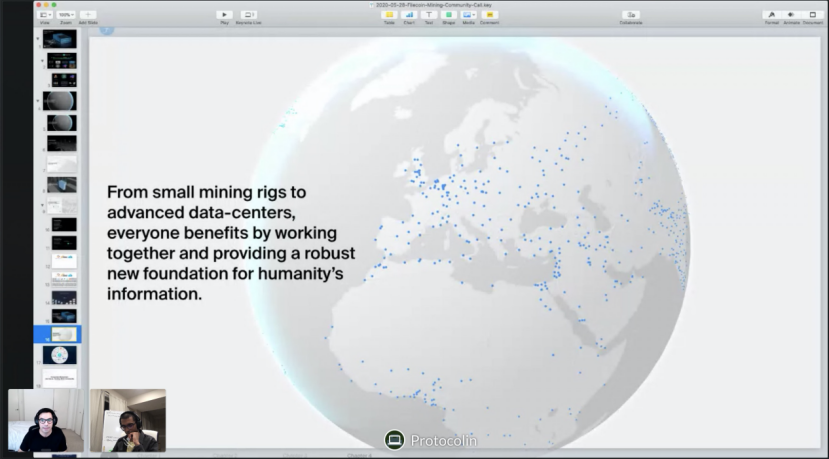Select slide 5 thumbnail in navigator
This screenshot has height=459, width=829.
click(62, 123)
